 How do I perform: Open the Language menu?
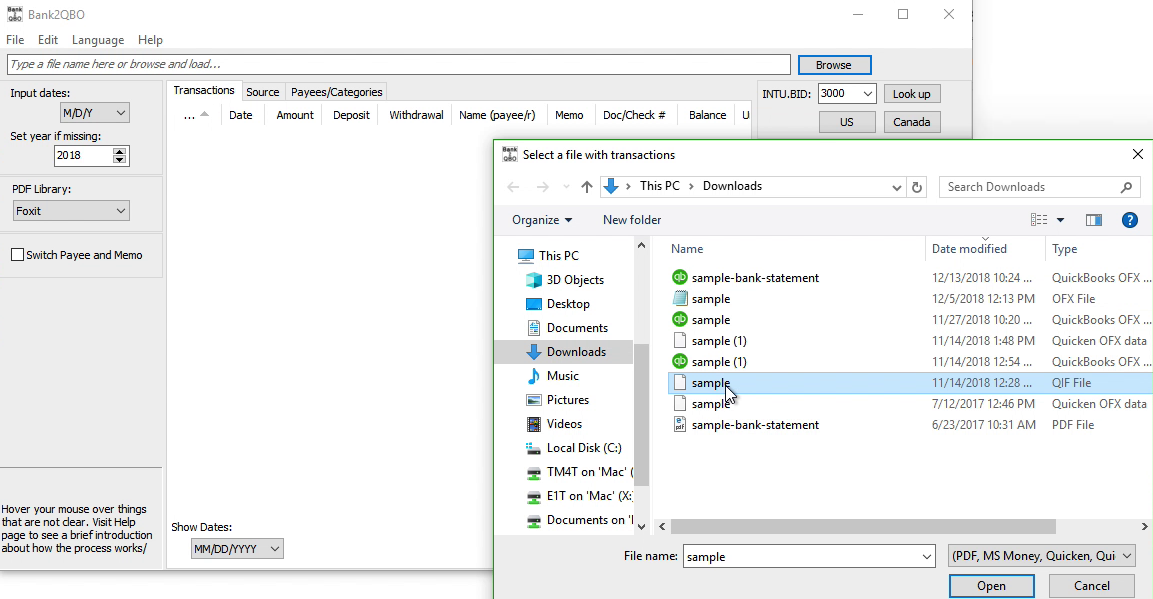click(x=98, y=40)
